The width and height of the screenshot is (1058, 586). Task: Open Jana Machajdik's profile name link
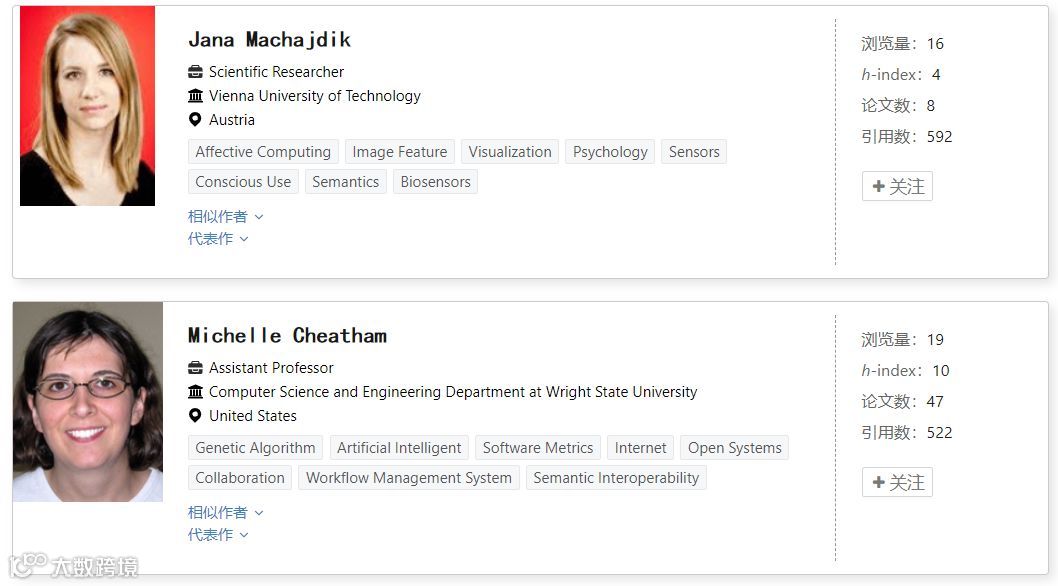(269, 40)
